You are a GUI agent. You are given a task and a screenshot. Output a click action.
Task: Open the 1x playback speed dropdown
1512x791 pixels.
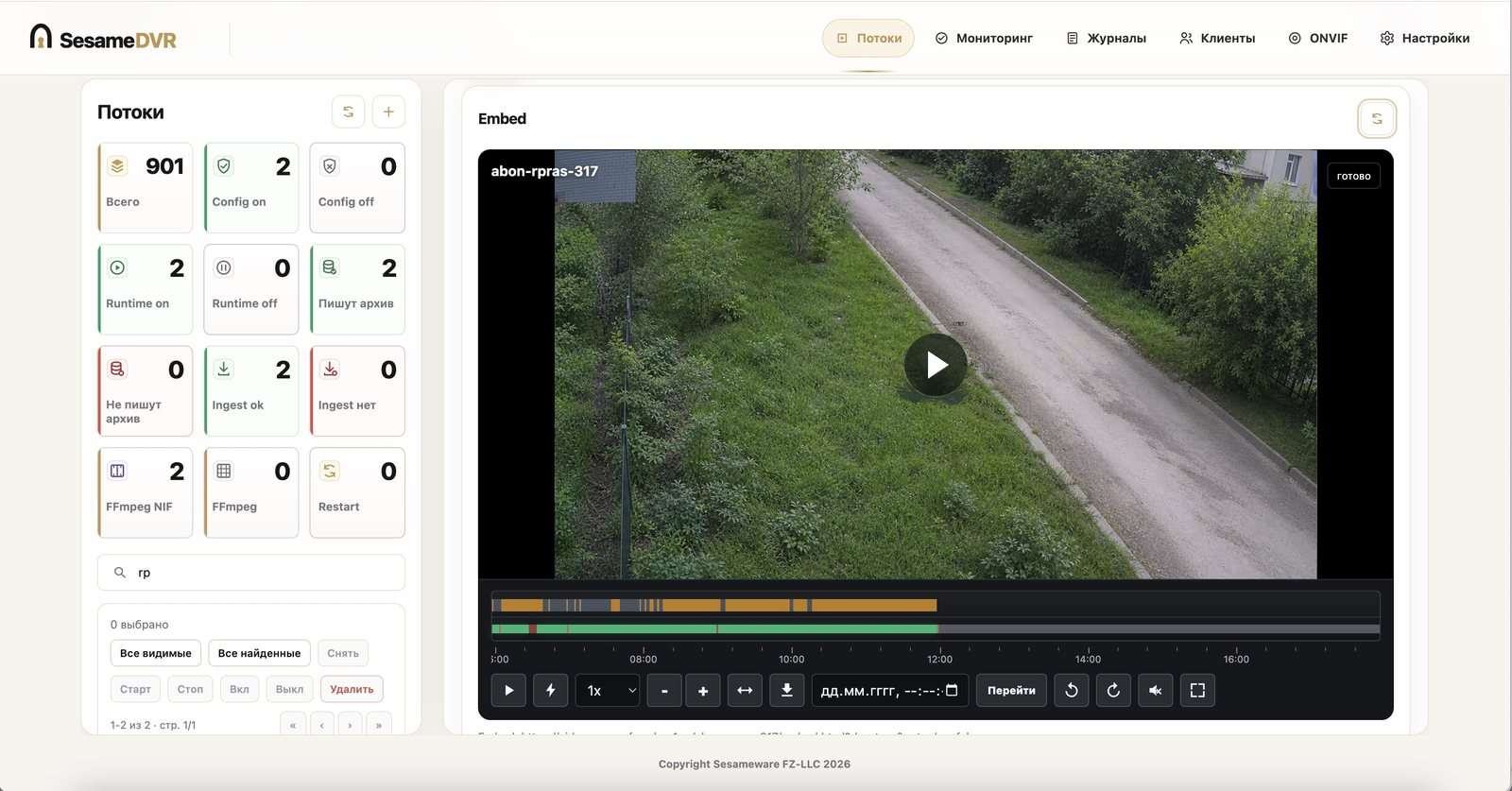608,691
